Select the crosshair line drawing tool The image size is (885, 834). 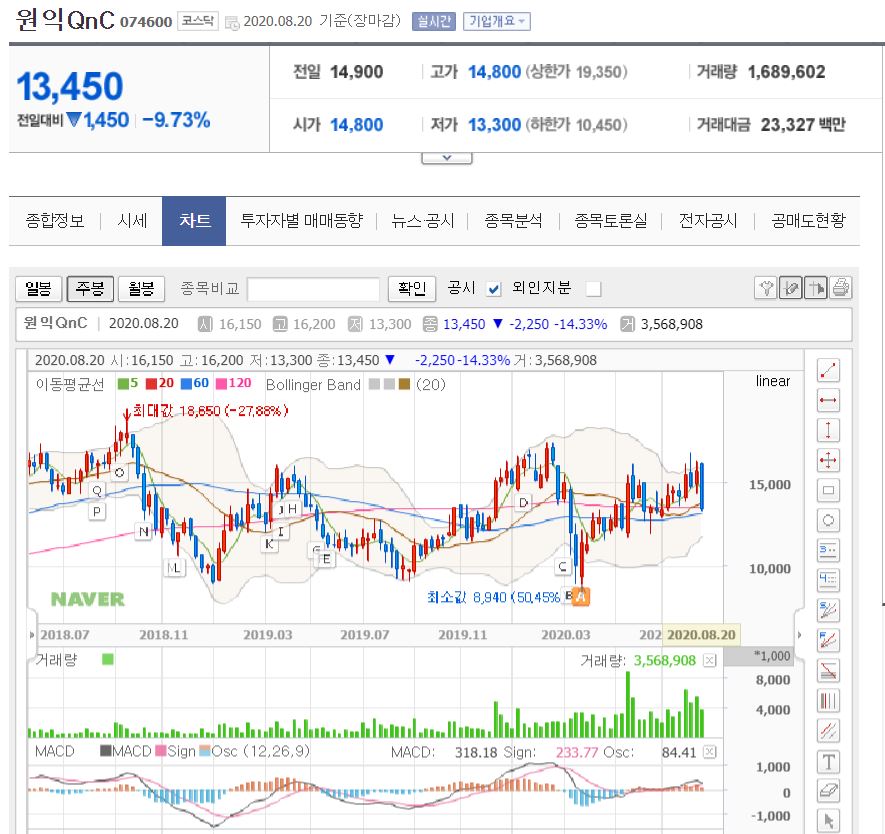coord(828,460)
